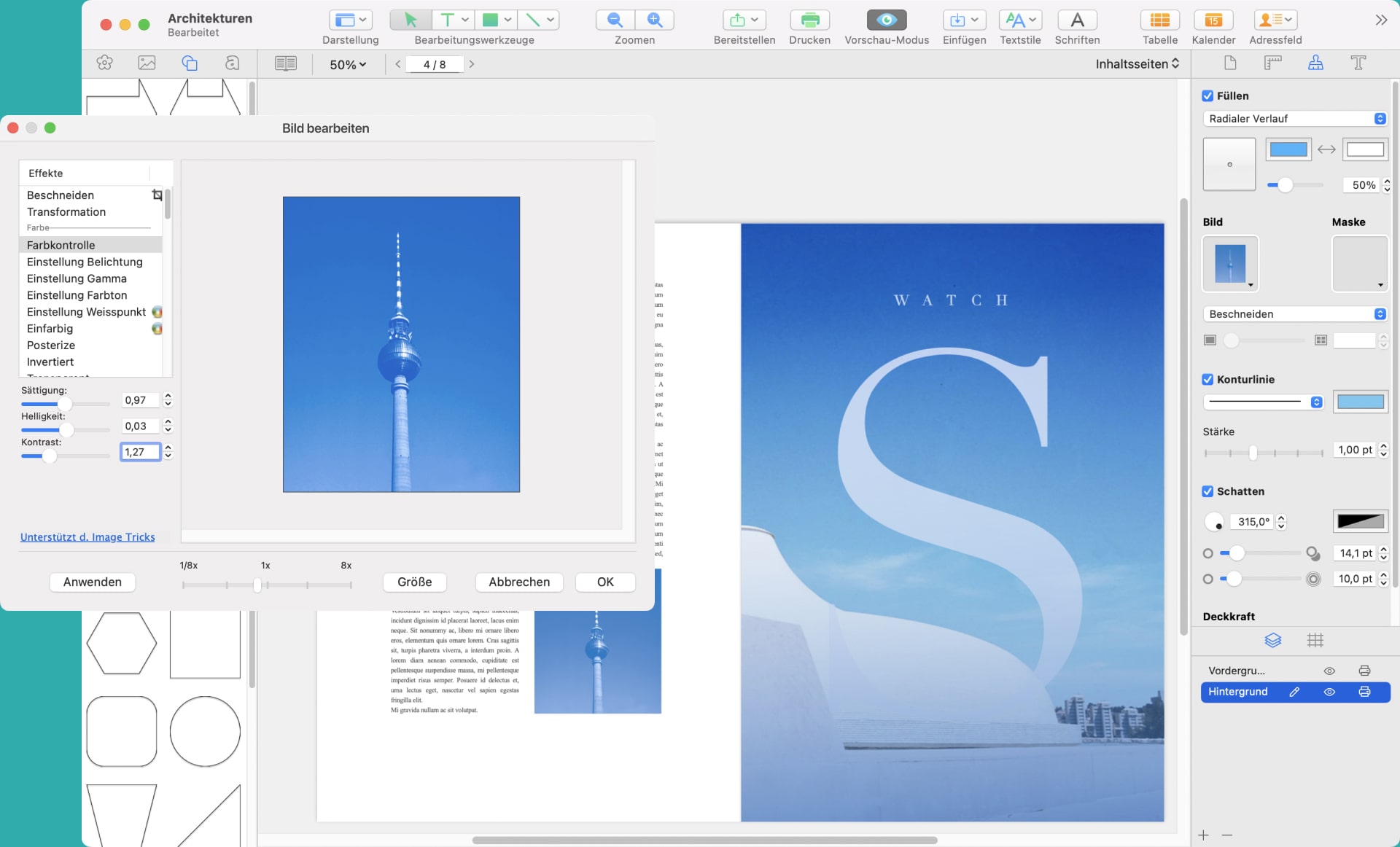Open the image library icon
The height and width of the screenshot is (847, 1400).
coord(147,63)
